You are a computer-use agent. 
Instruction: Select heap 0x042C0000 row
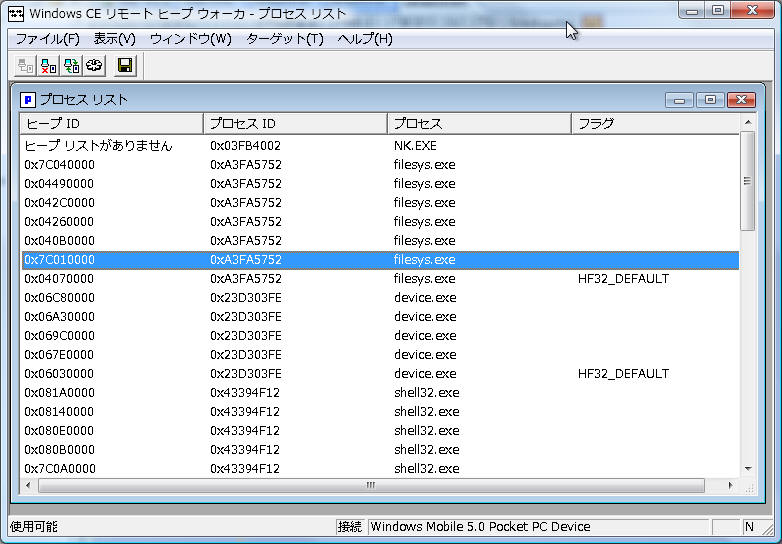click(380, 202)
